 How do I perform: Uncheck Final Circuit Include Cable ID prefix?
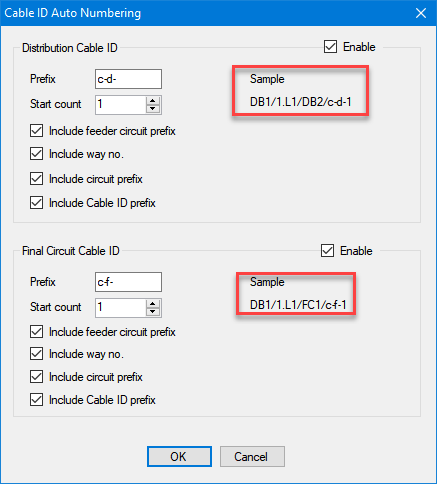click(x=36, y=400)
